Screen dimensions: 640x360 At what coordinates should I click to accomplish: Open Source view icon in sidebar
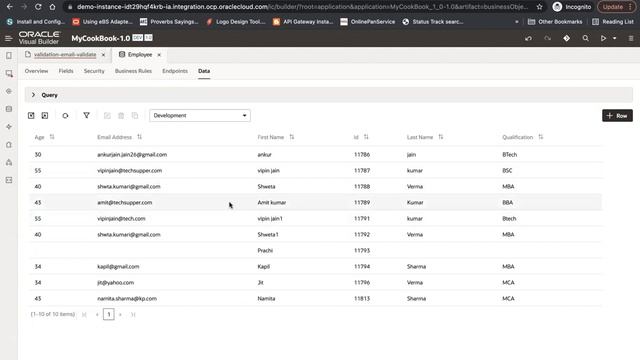click(x=9, y=180)
